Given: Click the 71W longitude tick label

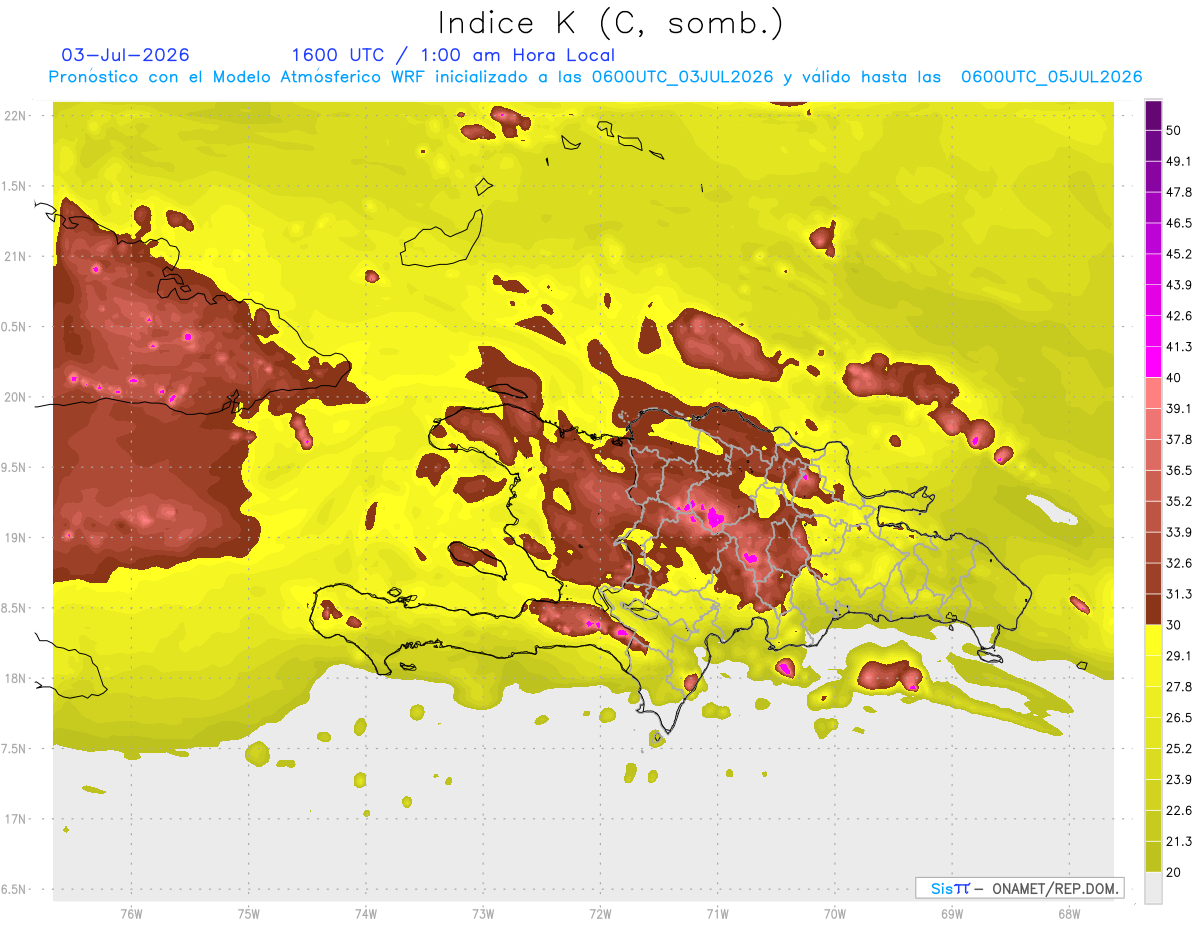Looking at the screenshot, I should (717, 914).
